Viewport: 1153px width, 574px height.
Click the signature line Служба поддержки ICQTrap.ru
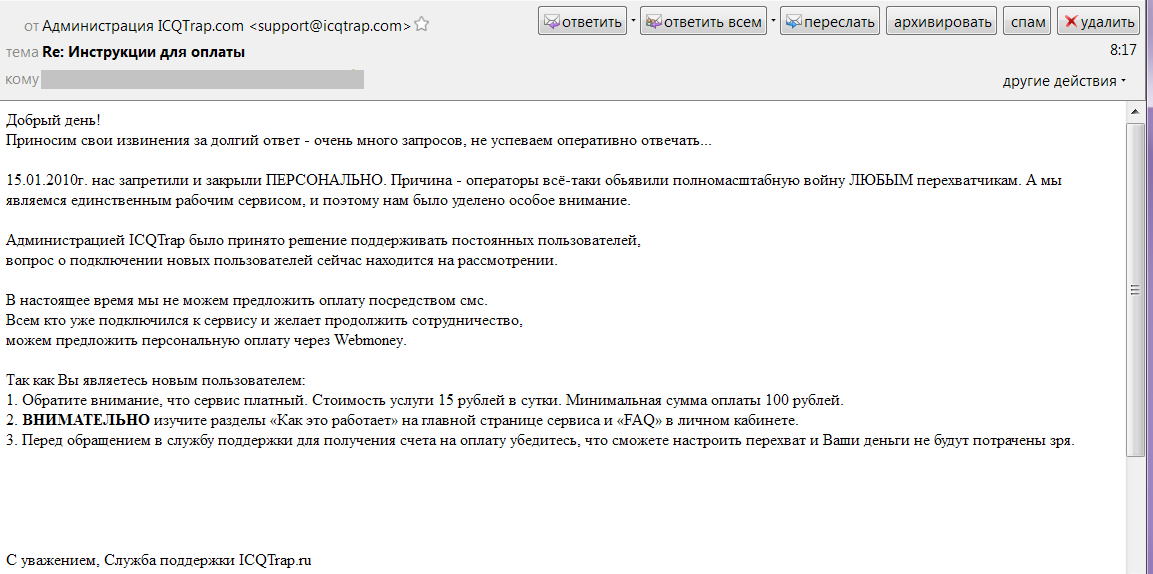tap(208, 560)
